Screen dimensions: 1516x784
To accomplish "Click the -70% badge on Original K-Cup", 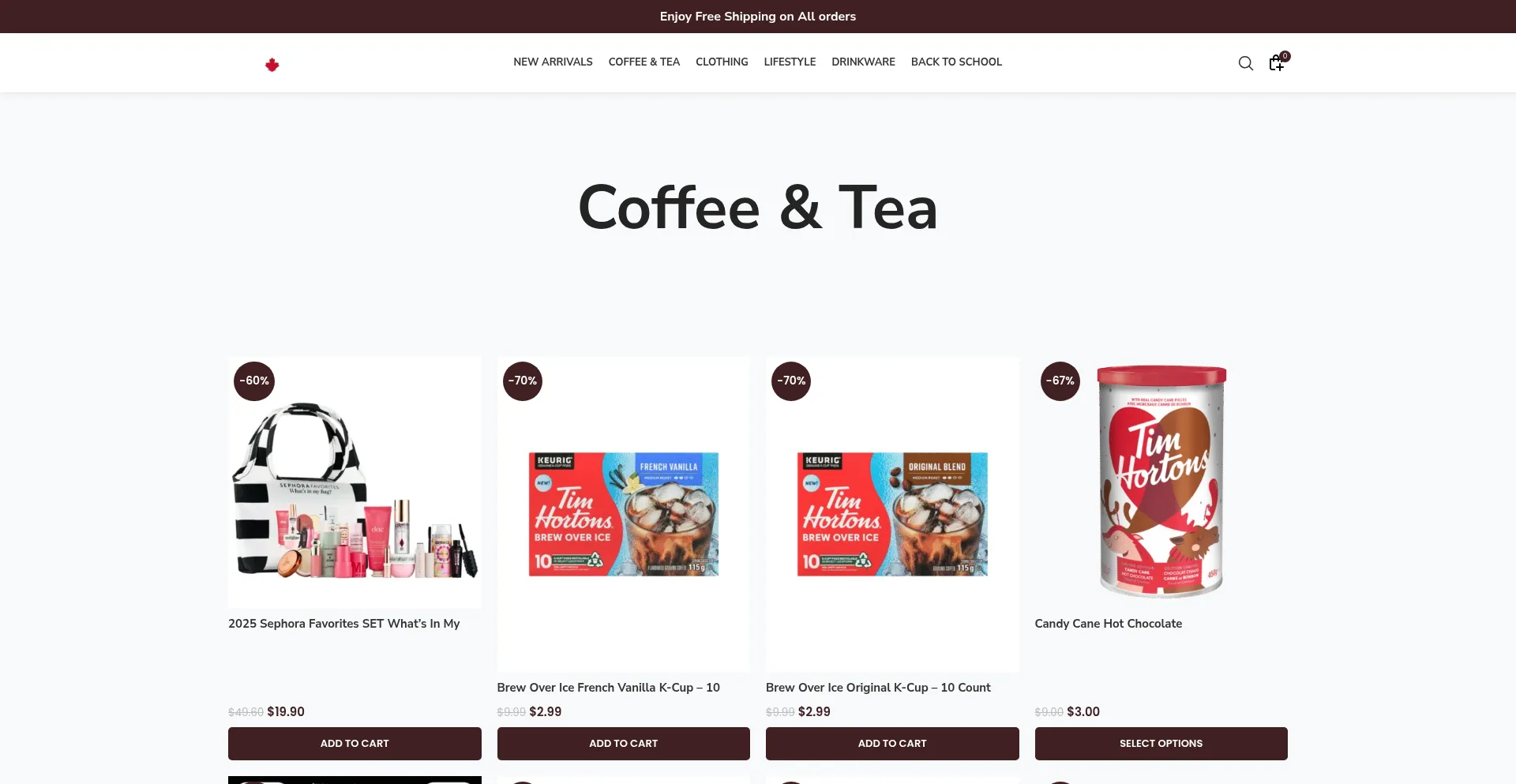I will coord(791,381).
